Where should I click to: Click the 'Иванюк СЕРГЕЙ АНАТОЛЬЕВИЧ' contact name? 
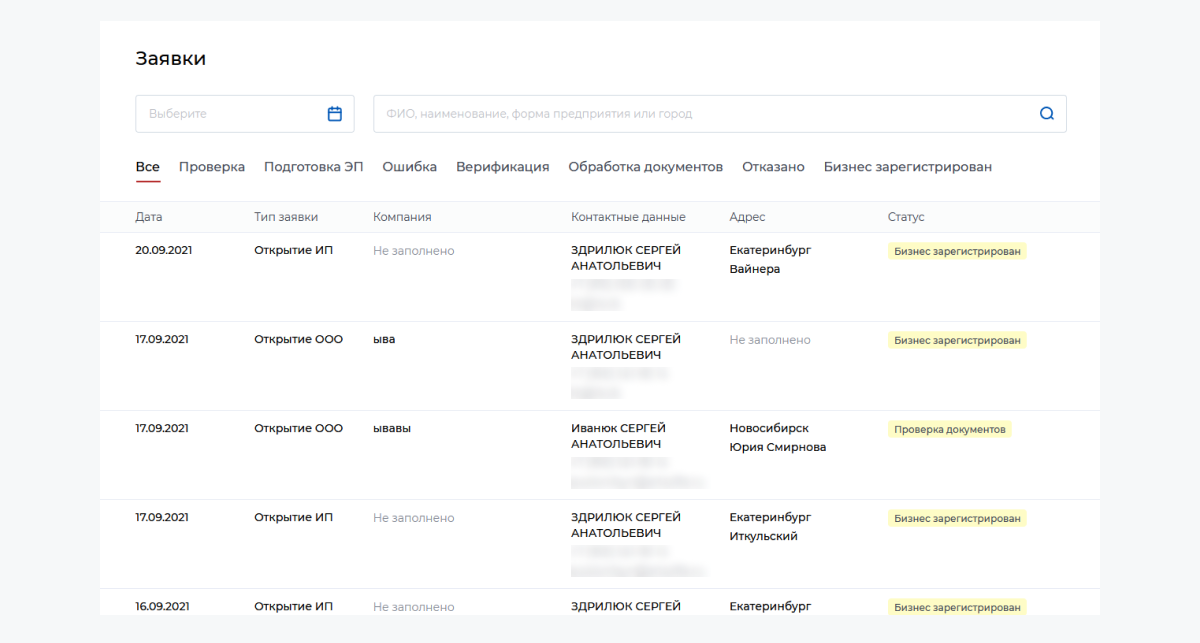[618, 436]
